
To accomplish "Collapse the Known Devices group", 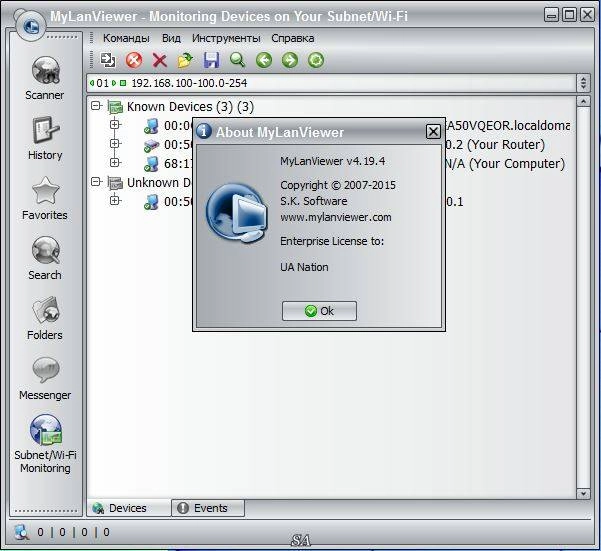I will tap(96, 105).
